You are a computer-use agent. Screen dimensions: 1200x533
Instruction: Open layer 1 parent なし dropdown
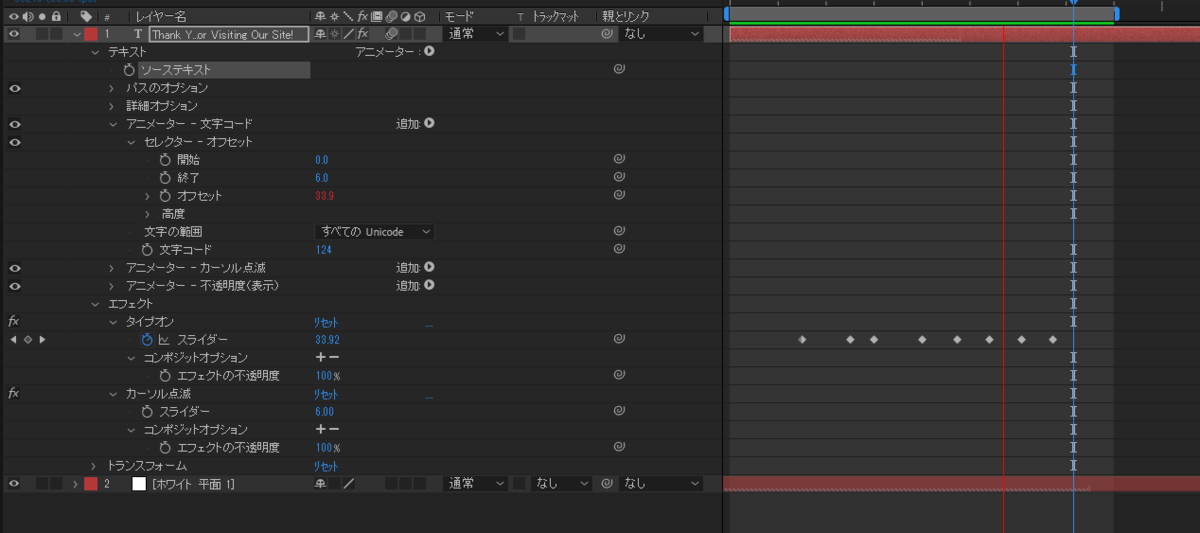coord(661,34)
